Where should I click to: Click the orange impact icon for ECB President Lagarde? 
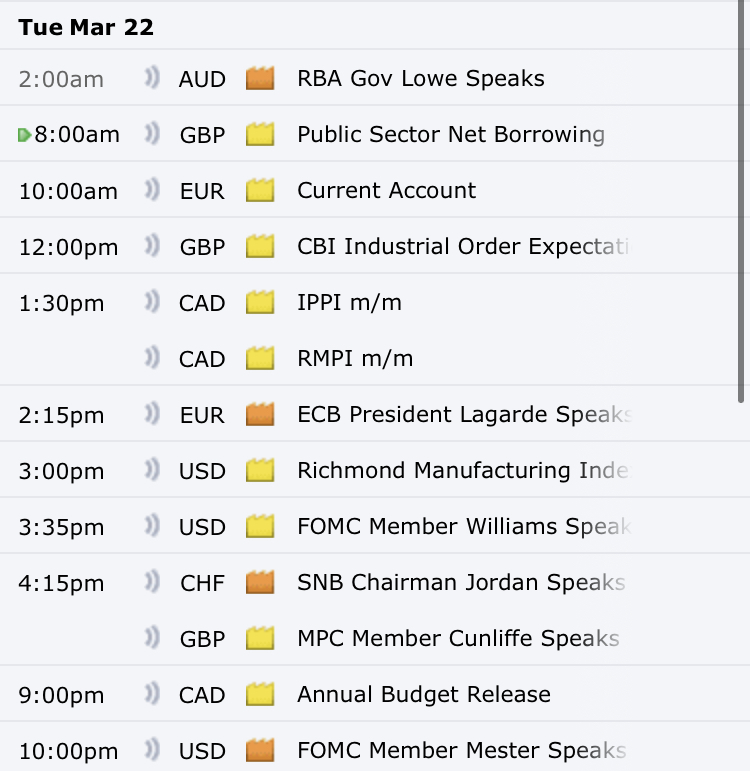tap(260, 414)
